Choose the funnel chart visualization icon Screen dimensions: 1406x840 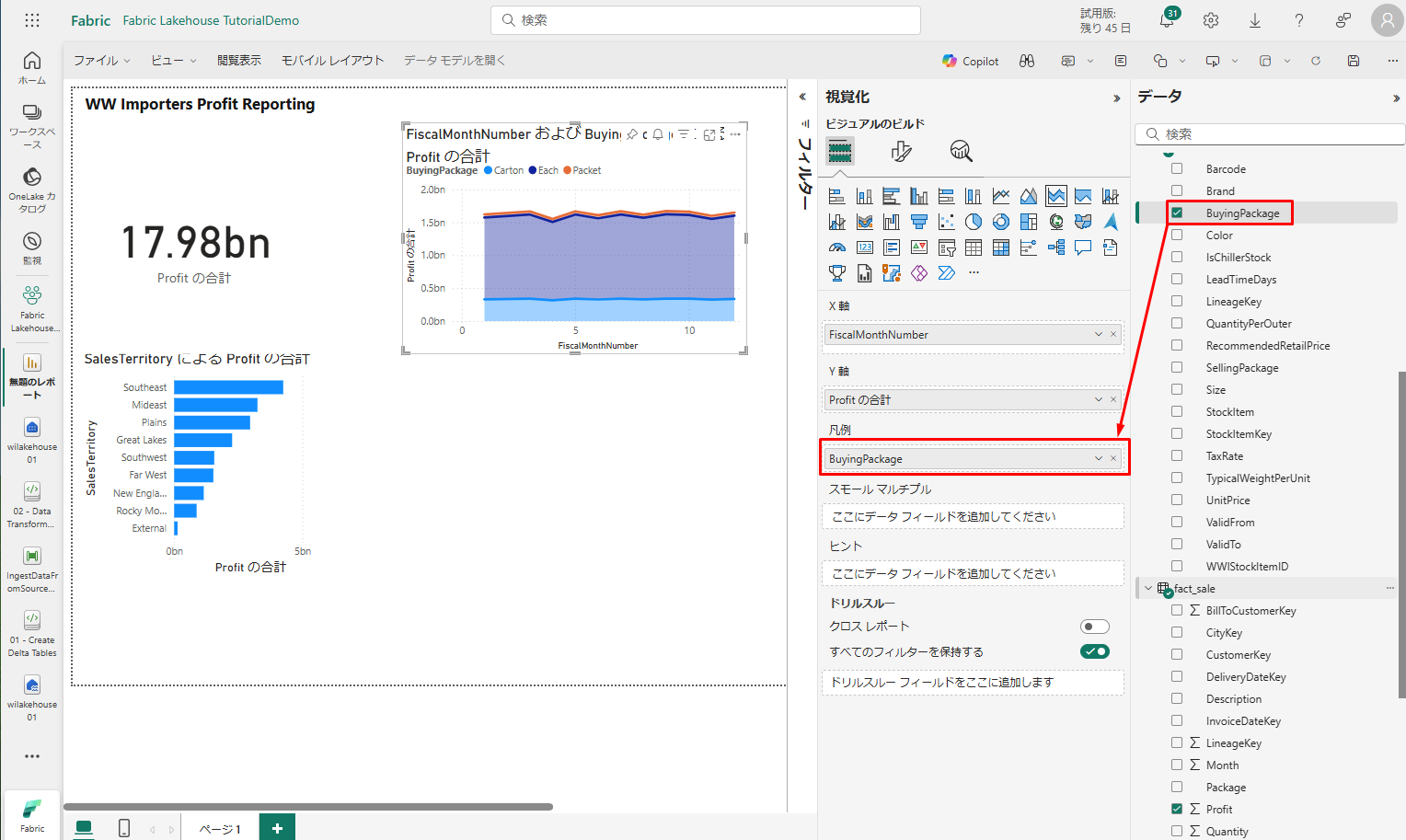click(918, 222)
